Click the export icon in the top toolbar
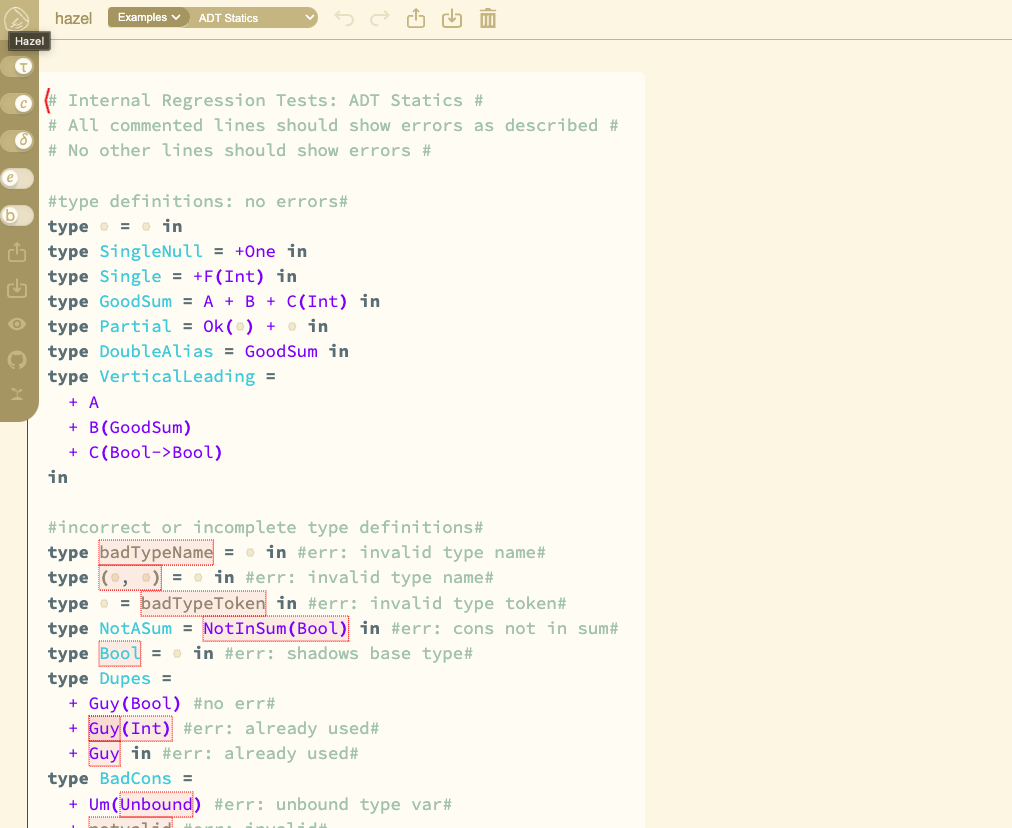The width and height of the screenshot is (1012, 828). pyautogui.click(x=416, y=18)
